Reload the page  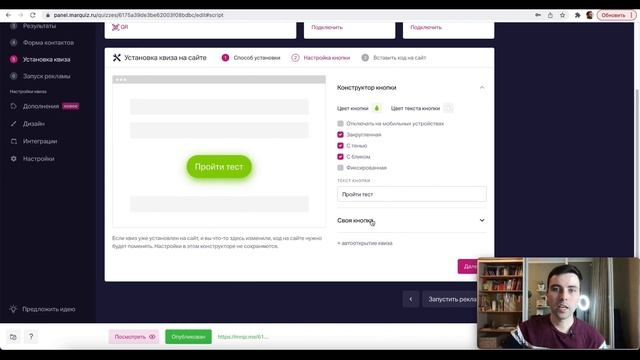click(33, 15)
